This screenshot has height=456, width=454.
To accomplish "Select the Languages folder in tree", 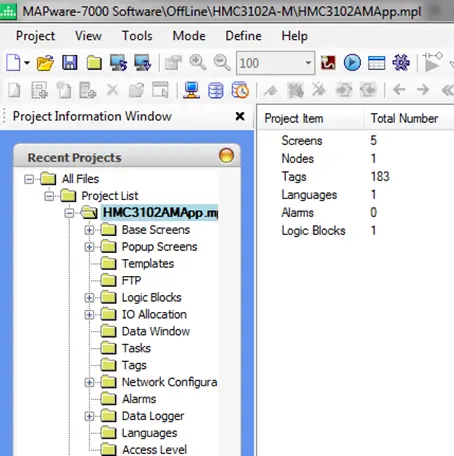I will click(x=149, y=433).
